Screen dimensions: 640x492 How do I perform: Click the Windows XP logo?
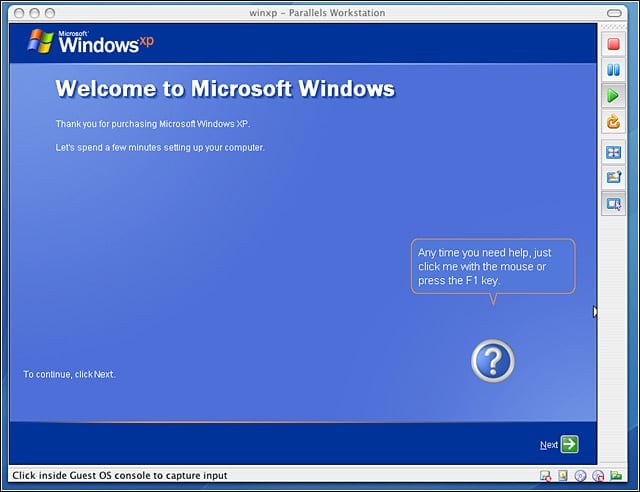pyautogui.click(x=91, y=42)
